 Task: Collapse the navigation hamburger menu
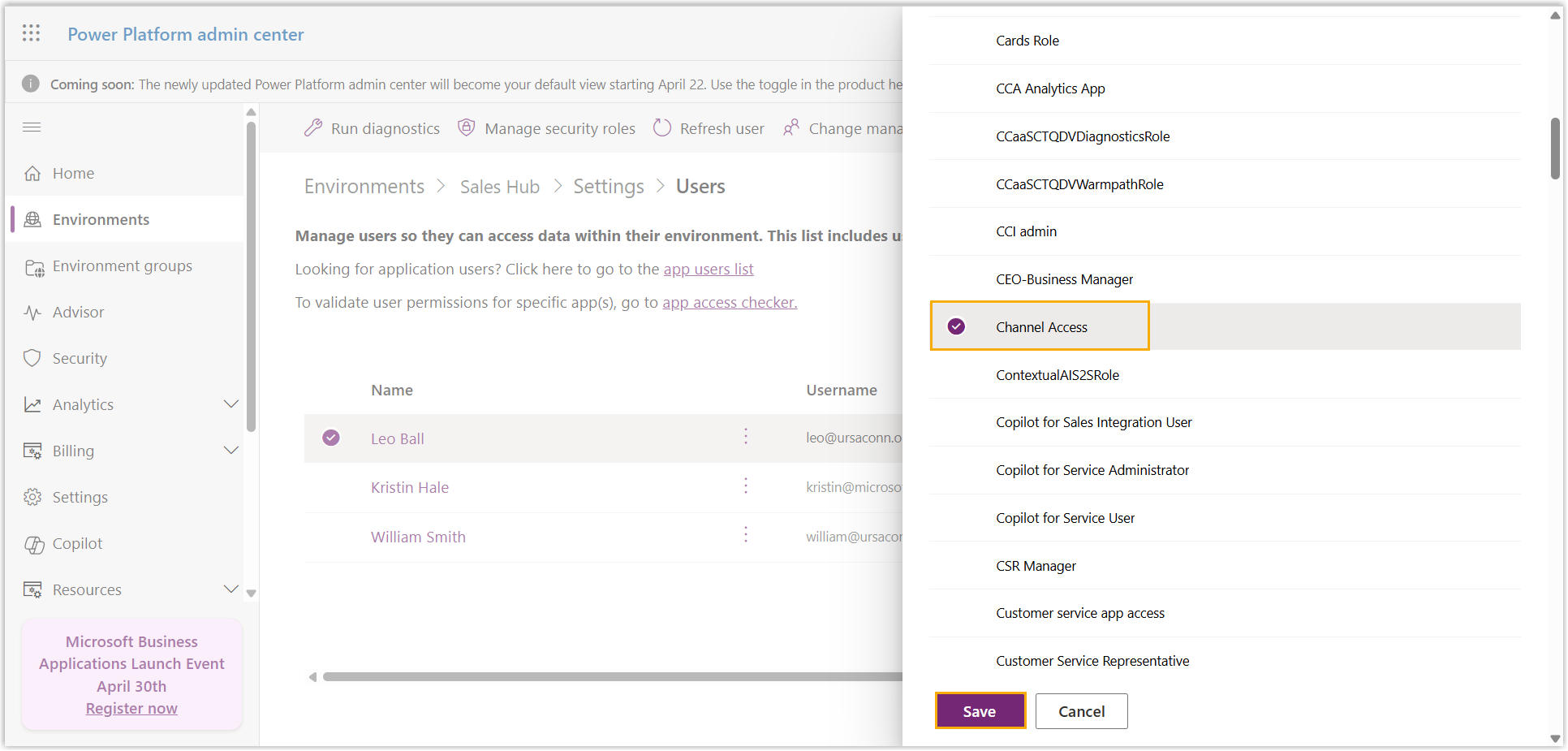(x=32, y=127)
